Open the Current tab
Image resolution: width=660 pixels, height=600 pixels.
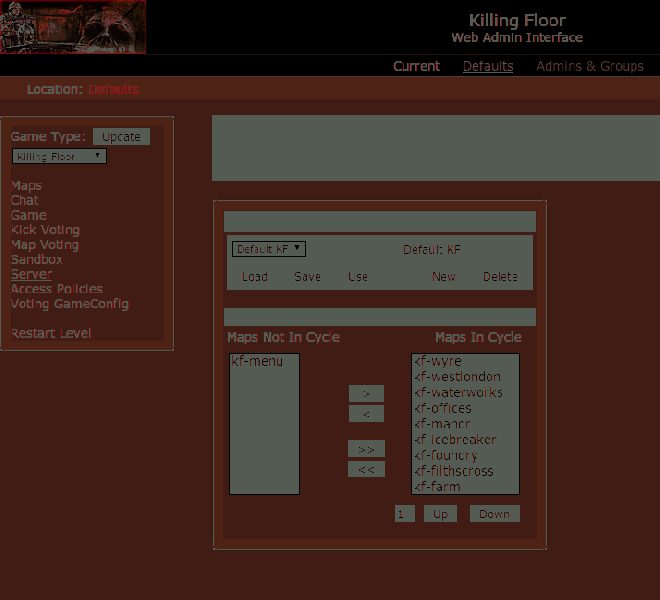pyautogui.click(x=416, y=66)
